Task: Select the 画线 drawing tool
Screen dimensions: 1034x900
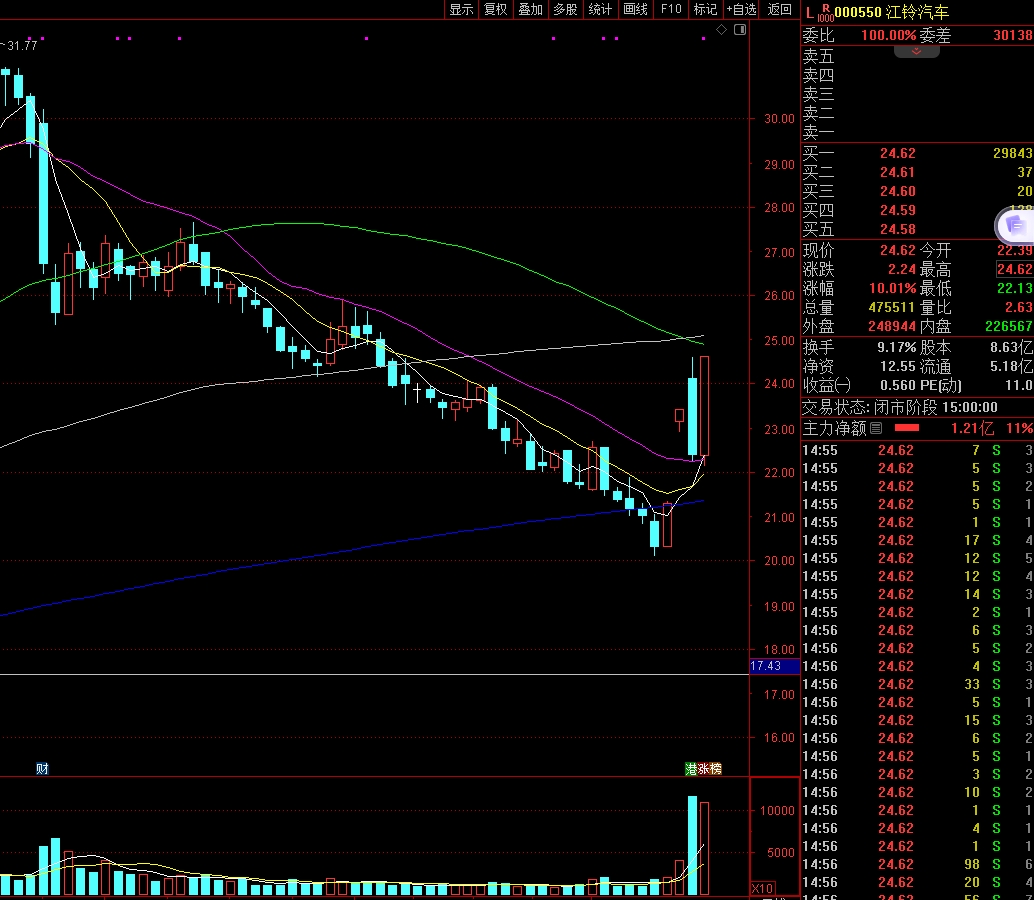Action: click(x=635, y=9)
